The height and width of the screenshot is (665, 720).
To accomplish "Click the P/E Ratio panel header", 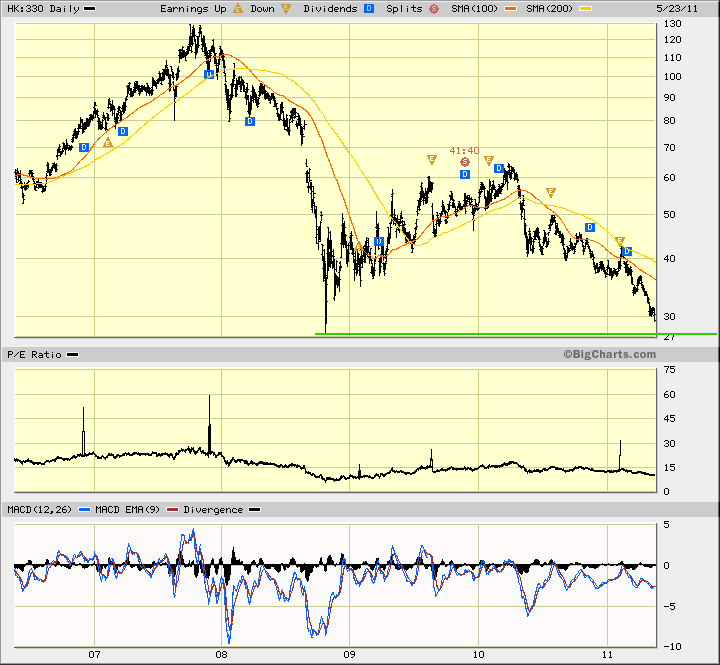I will 34,355.
